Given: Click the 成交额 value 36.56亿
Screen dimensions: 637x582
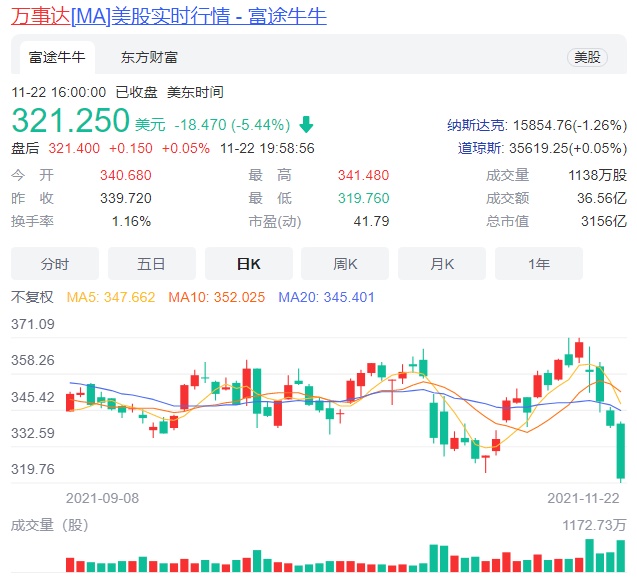Looking at the screenshot, I should [x=602, y=198].
